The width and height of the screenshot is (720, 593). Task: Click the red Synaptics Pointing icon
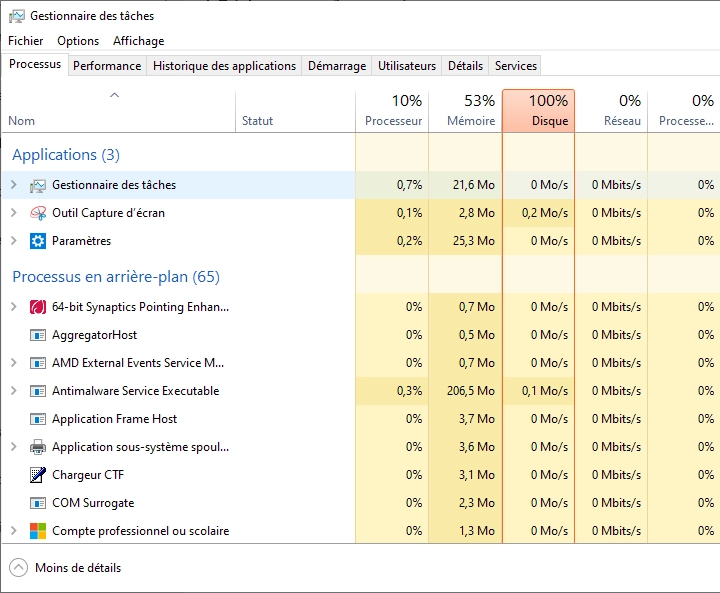pos(38,307)
